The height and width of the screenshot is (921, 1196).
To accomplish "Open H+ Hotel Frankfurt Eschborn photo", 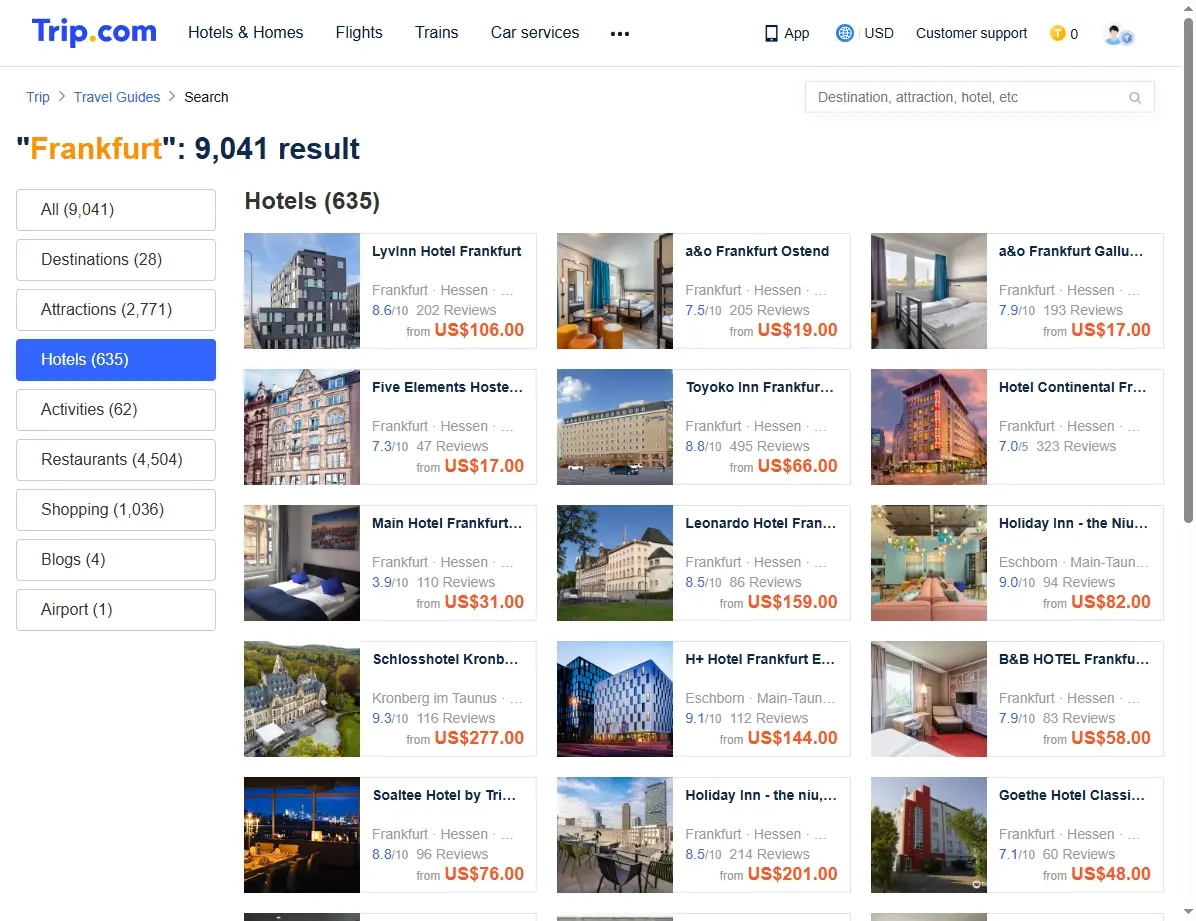I will pos(615,699).
